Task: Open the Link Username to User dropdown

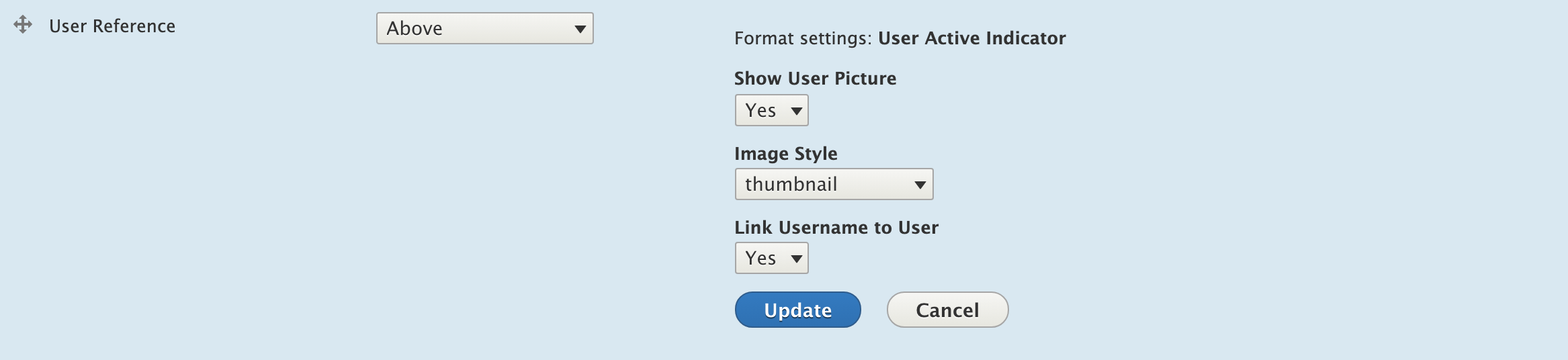Action: pos(772,258)
